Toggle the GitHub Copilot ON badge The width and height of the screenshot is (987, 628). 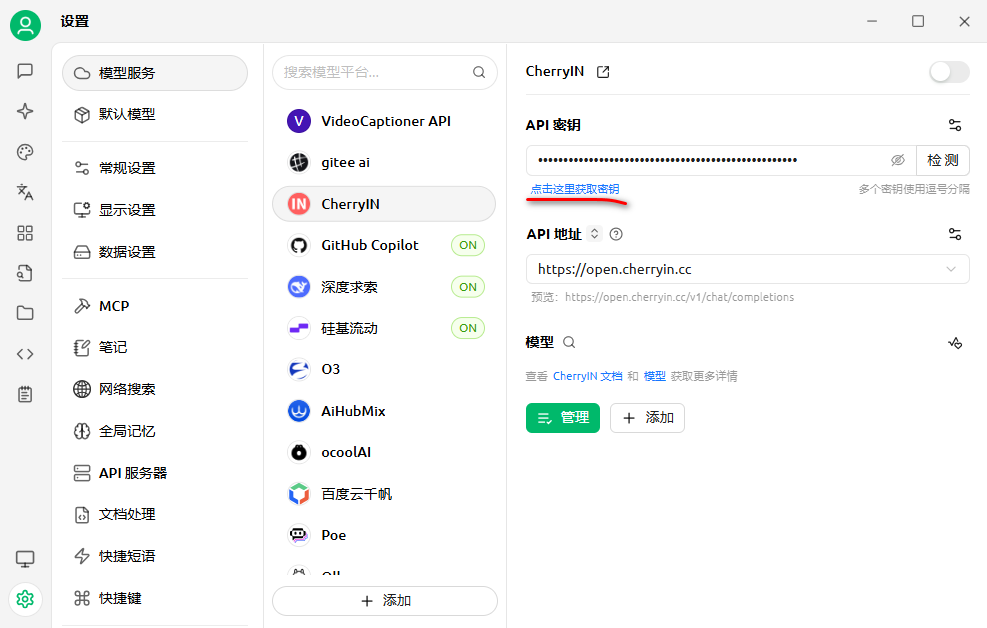[x=468, y=245]
